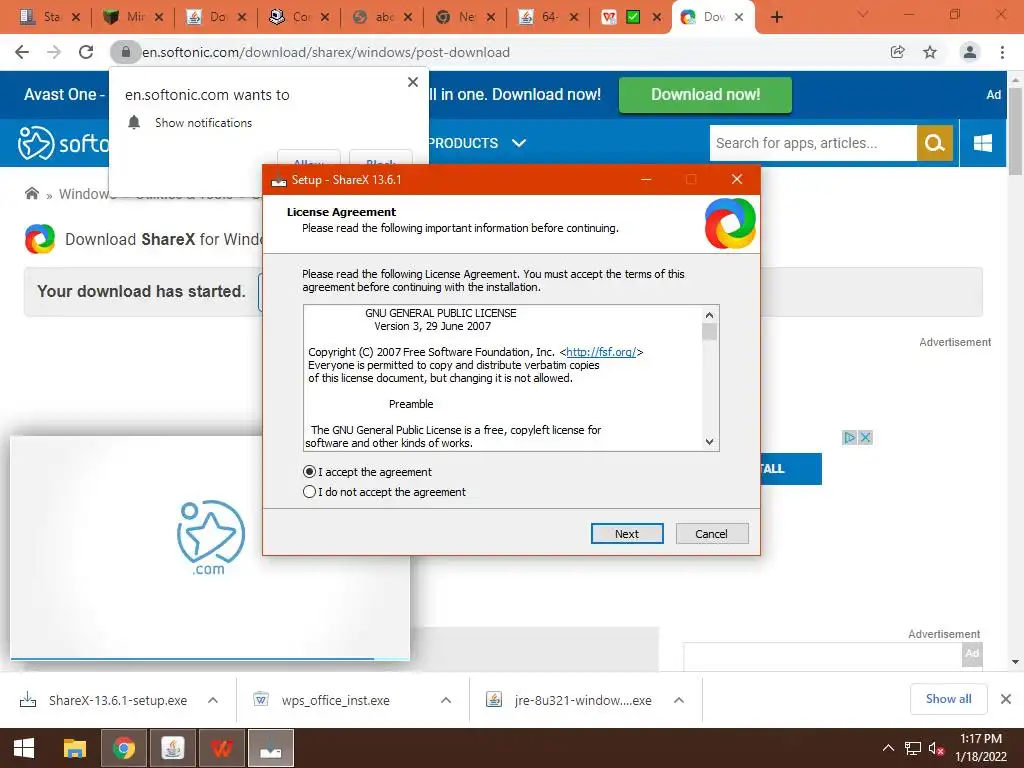Image resolution: width=1024 pixels, height=768 pixels.
Task: Close the downloads bar
Action: coord(1006,699)
